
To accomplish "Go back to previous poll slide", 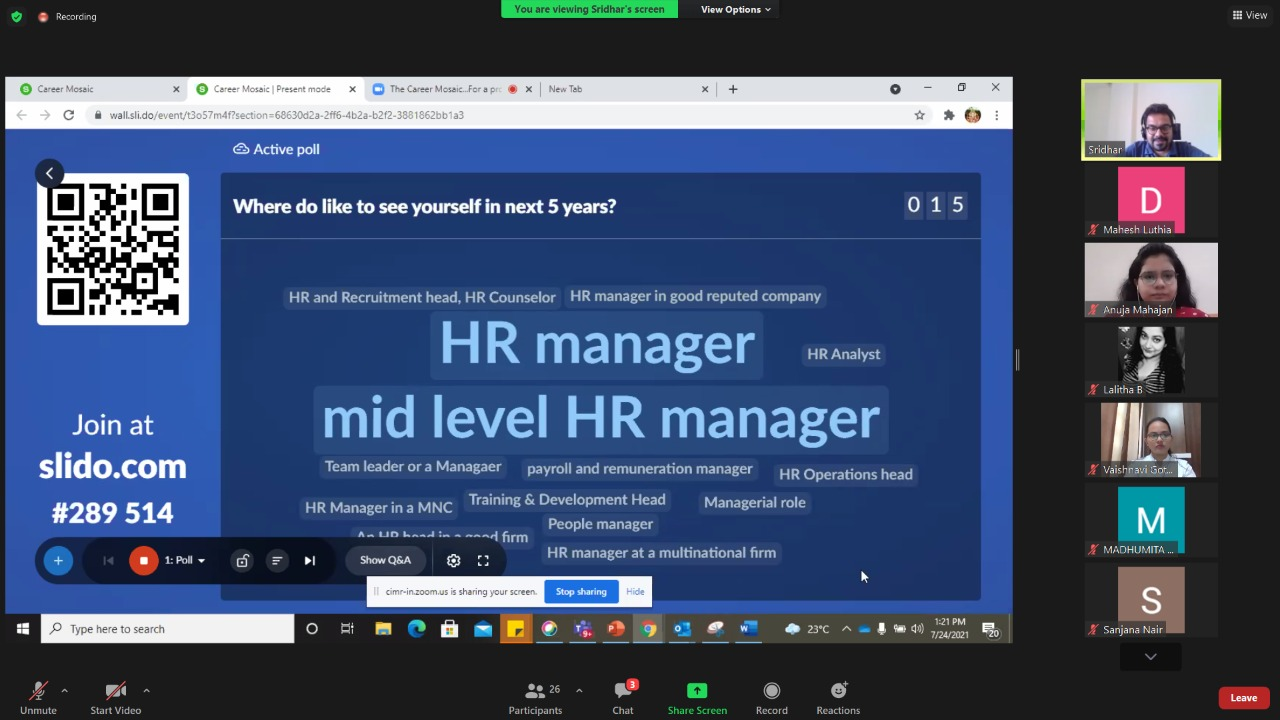I will pyautogui.click(x=108, y=560).
